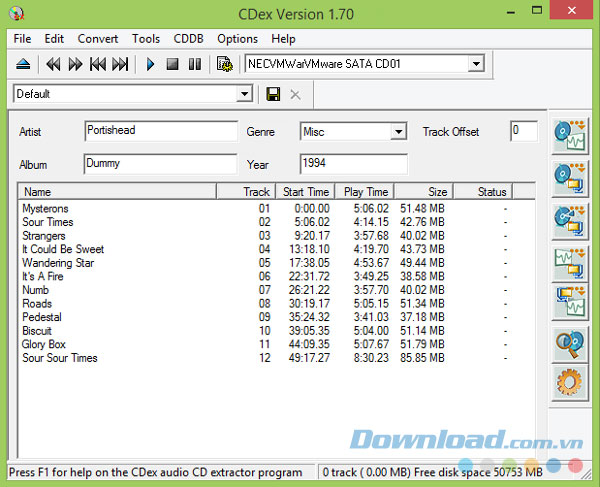Open the Convert menu
The height and width of the screenshot is (487, 600).
tap(97, 39)
